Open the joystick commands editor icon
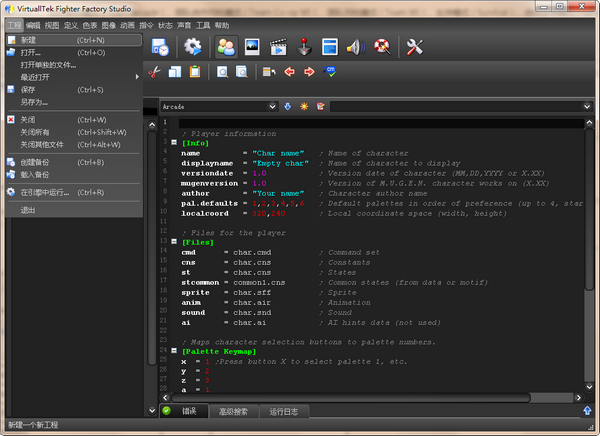 pyautogui.click(x=305, y=46)
